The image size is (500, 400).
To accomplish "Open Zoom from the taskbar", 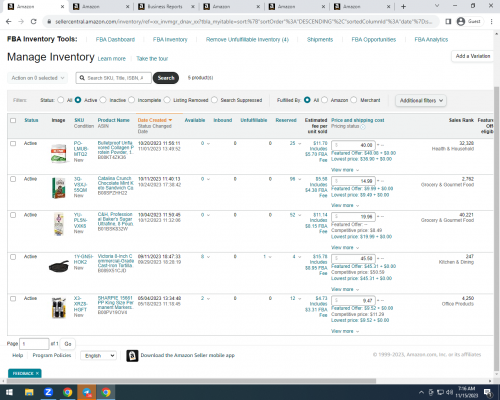I will (48, 392).
